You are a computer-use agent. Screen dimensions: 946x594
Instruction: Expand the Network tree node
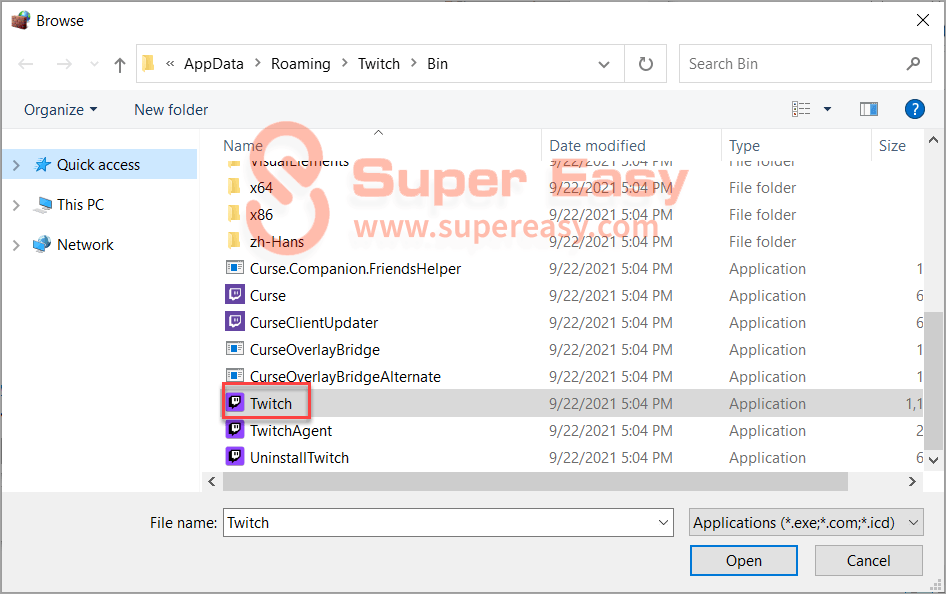(16, 245)
